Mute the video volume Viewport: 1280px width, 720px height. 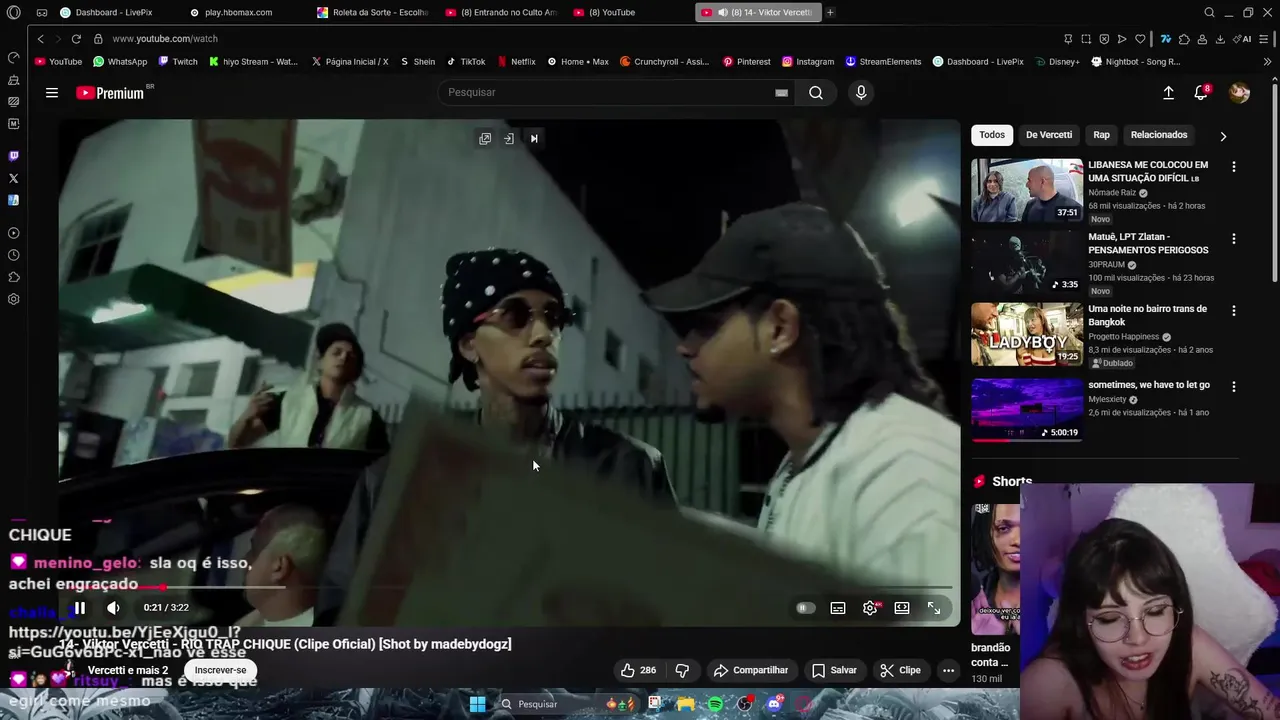tap(113, 607)
